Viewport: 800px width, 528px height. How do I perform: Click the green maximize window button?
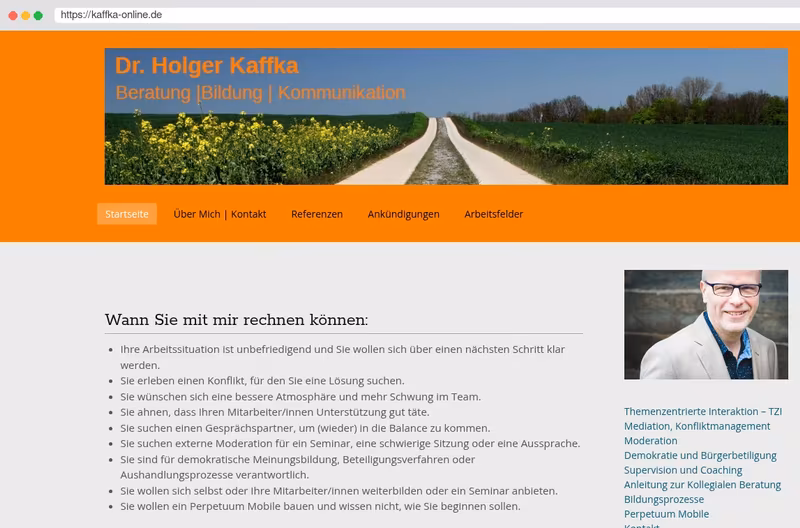(38, 15)
